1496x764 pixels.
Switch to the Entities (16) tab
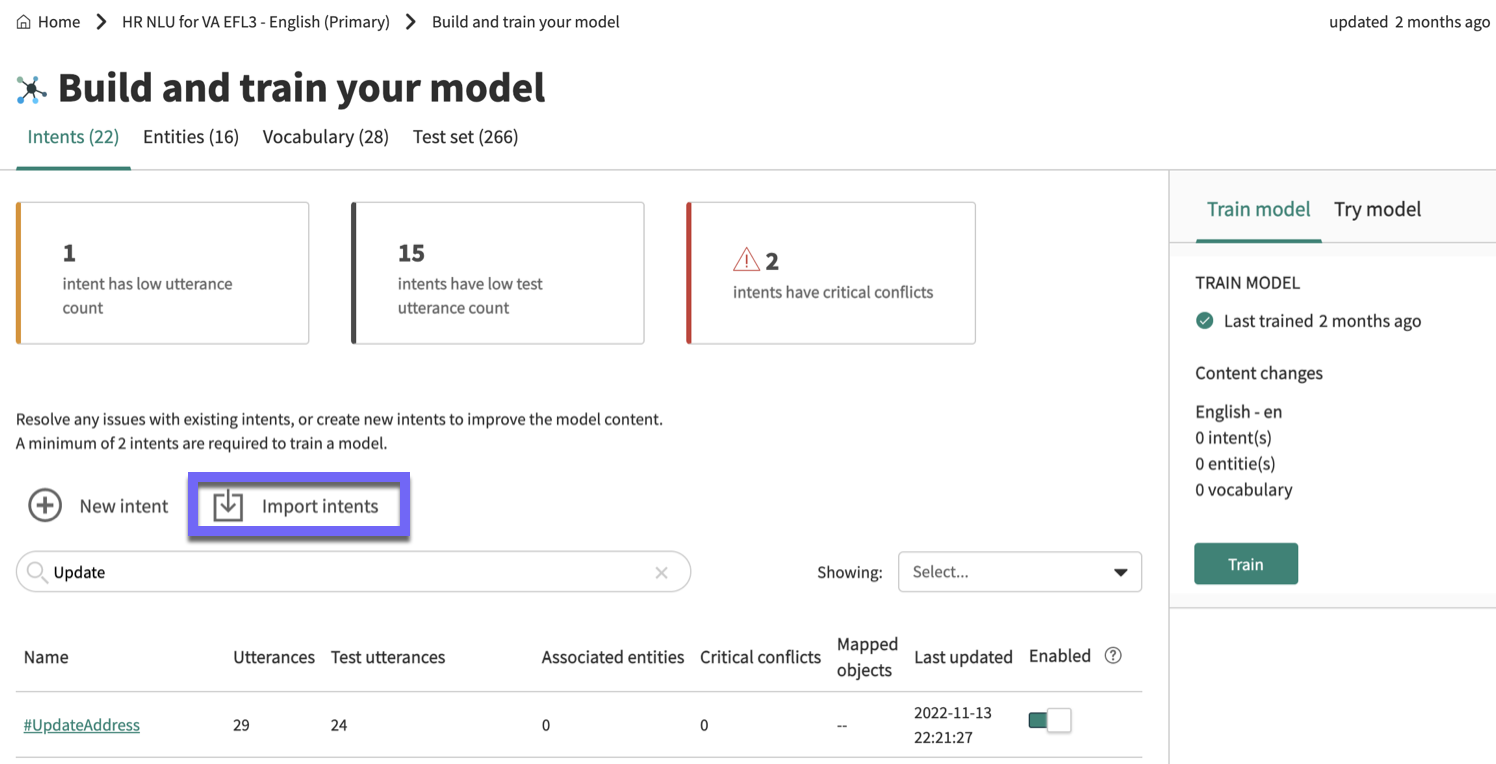point(191,137)
